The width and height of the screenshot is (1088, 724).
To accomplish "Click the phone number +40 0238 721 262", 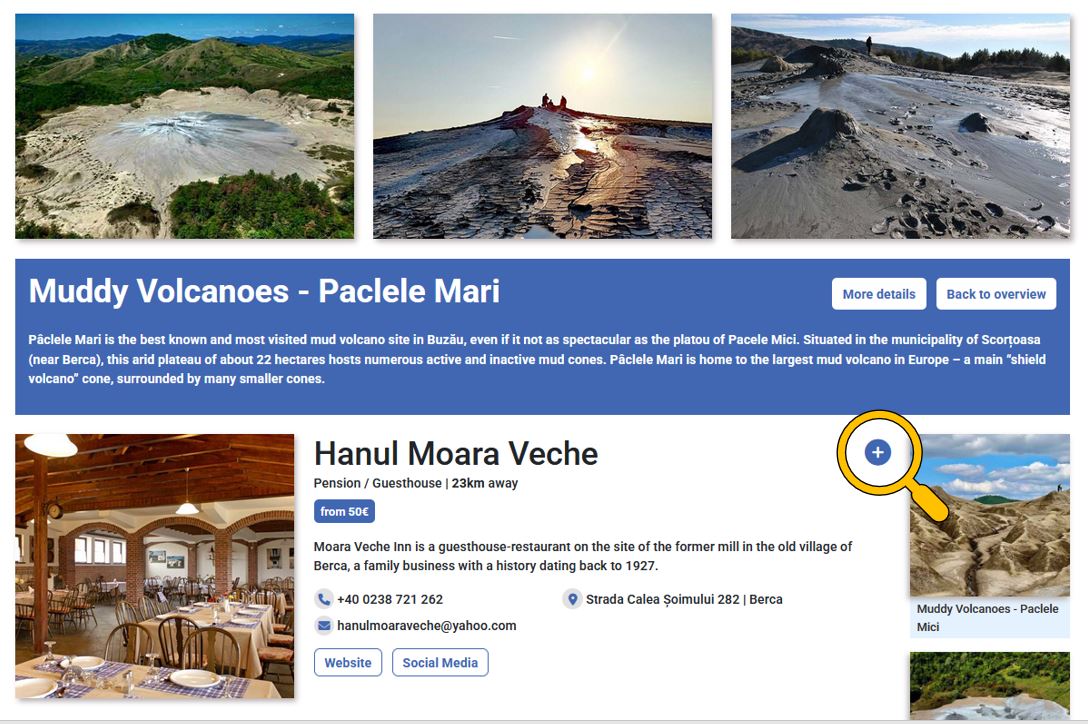I will 390,599.
